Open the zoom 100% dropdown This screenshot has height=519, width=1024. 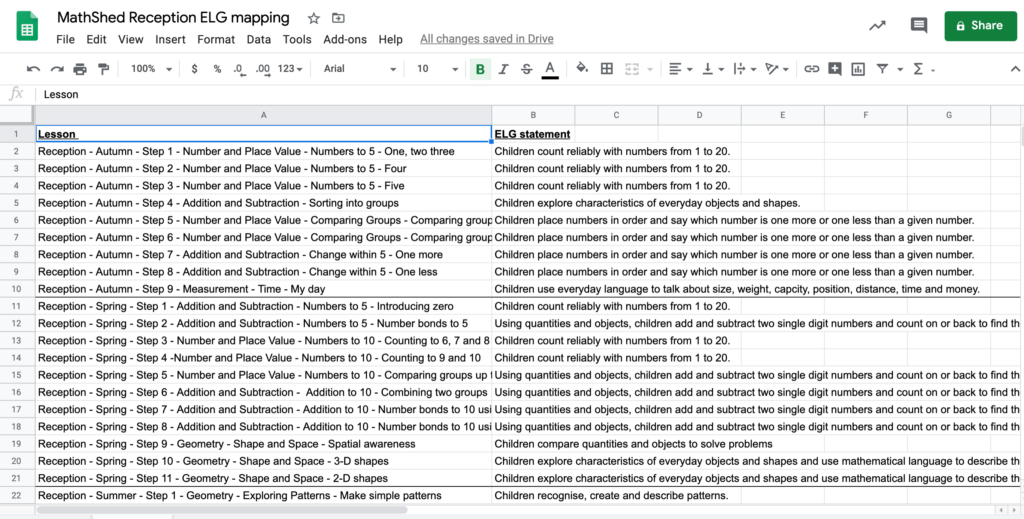[x=152, y=69]
